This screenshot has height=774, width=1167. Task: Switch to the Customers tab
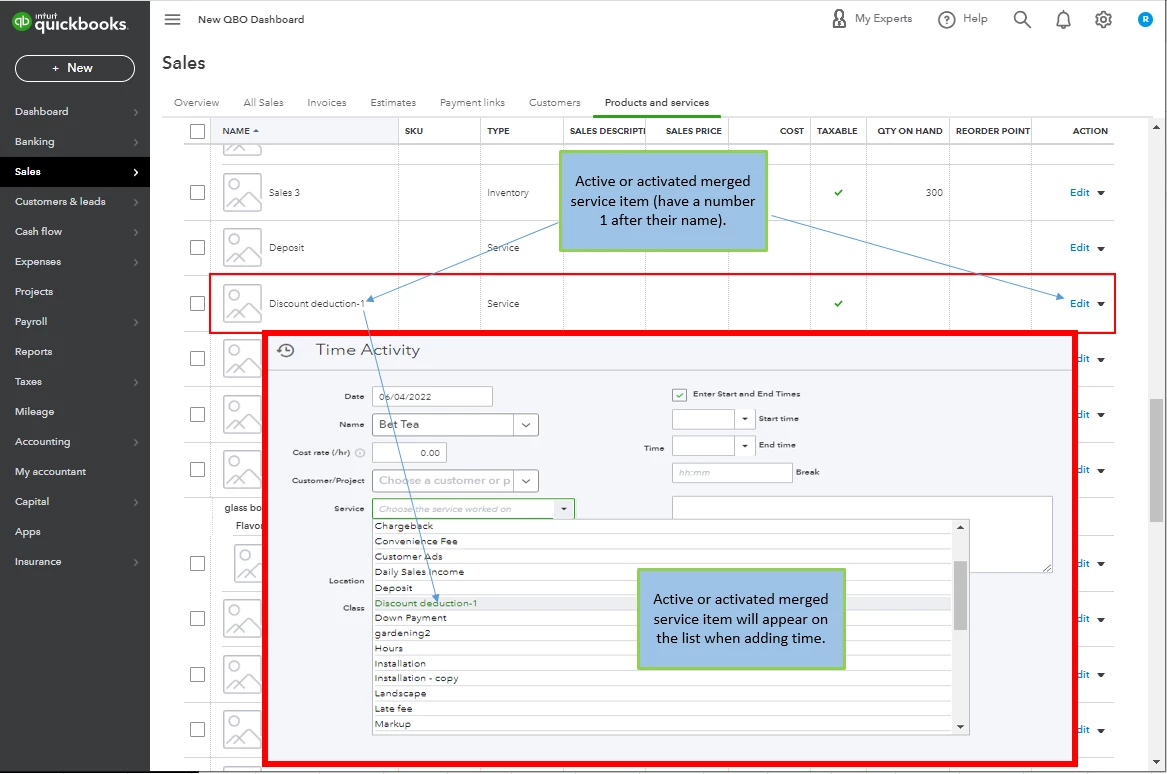tap(554, 103)
